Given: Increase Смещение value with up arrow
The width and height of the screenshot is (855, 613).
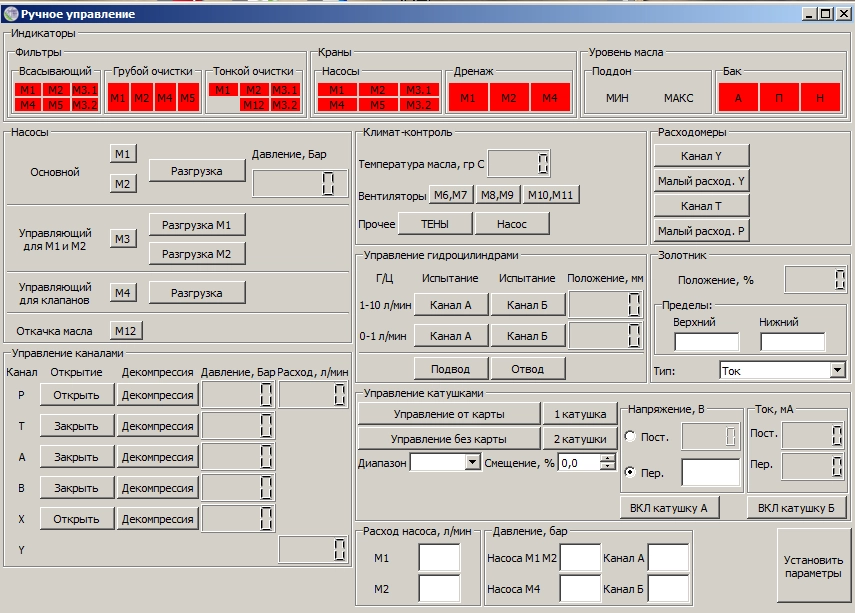Looking at the screenshot, I should point(607,458).
